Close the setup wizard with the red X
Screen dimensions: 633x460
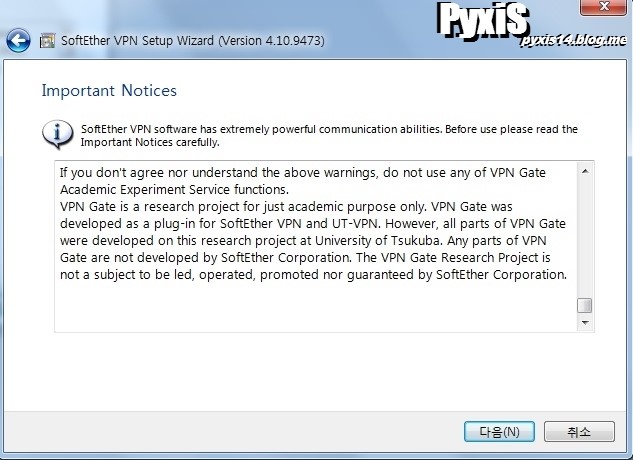(x=603, y=7)
